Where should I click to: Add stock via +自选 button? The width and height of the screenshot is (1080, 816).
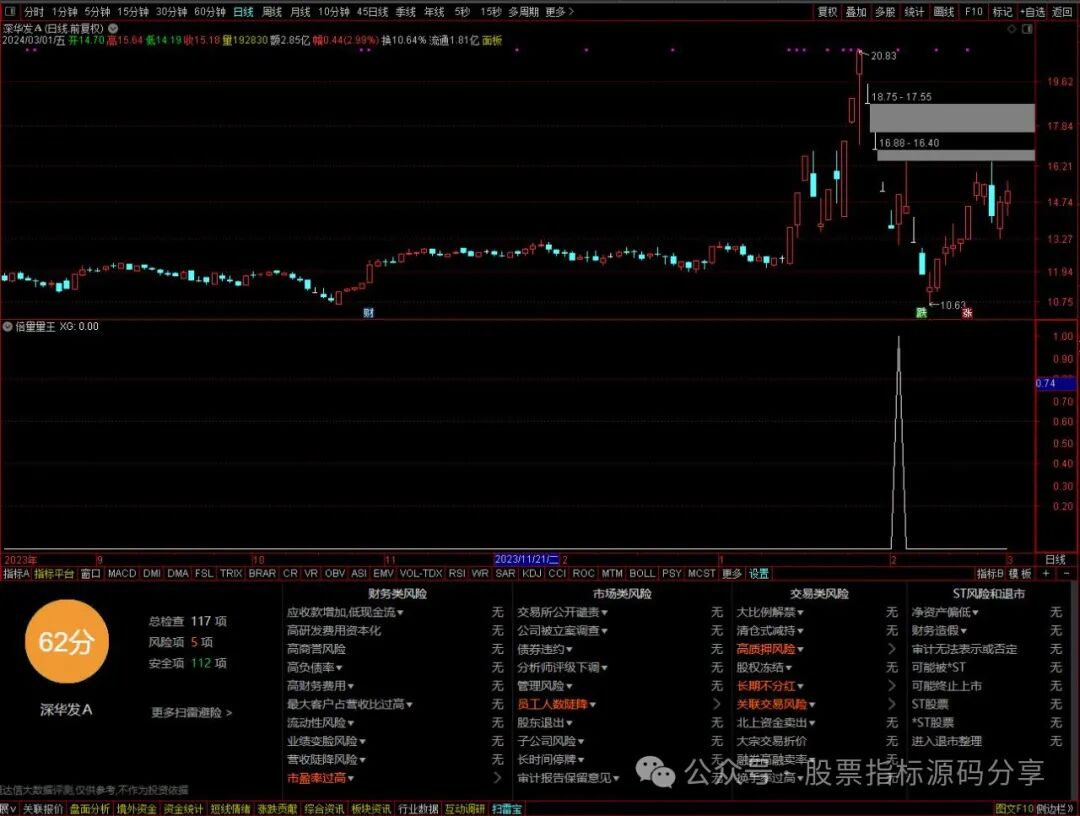point(1032,12)
